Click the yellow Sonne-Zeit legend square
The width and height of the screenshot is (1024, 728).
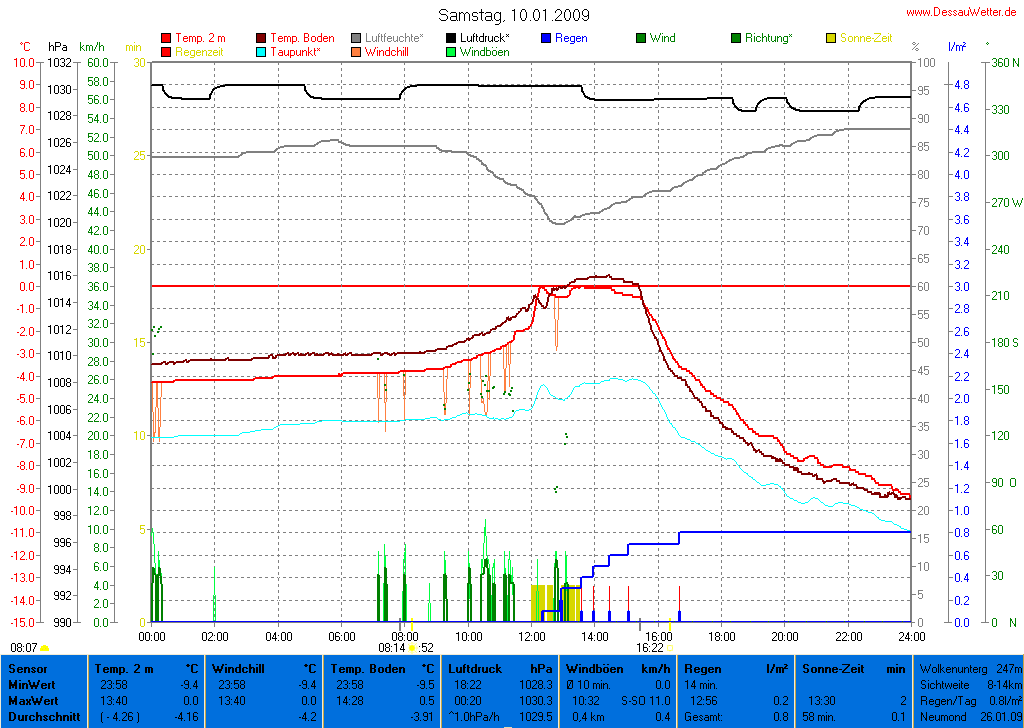tap(831, 38)
